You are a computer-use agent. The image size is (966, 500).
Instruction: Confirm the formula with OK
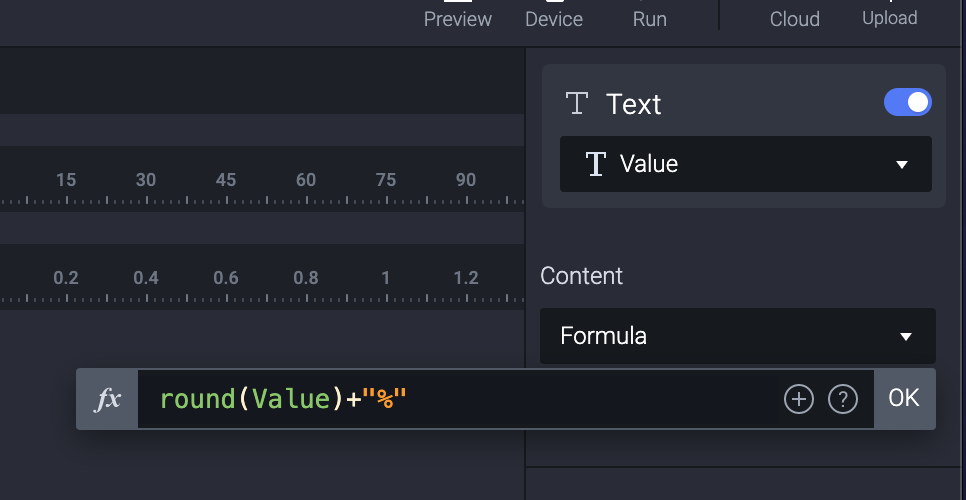coord(904,398)
